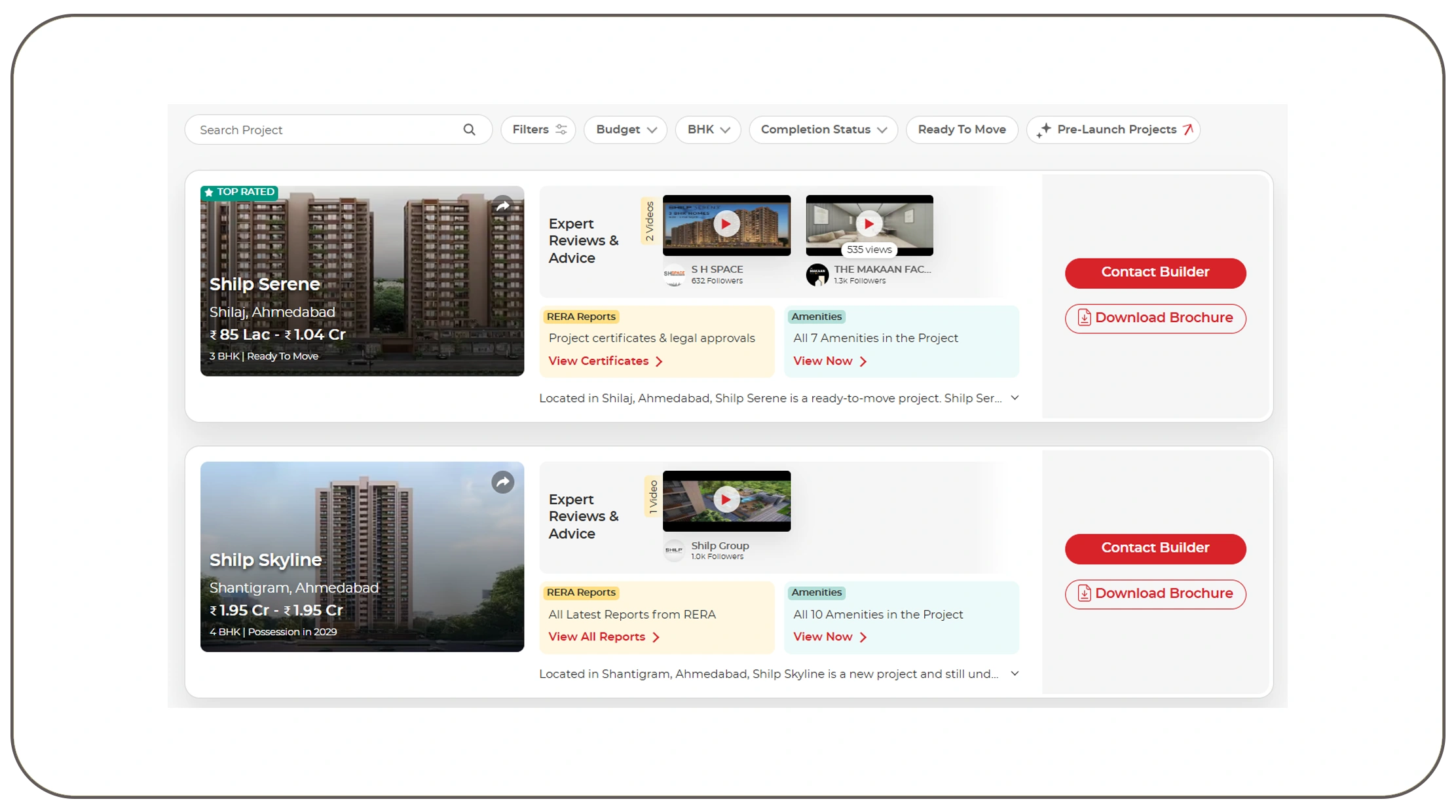Click View Now for Shilp Serene amenities

[830, 361]
